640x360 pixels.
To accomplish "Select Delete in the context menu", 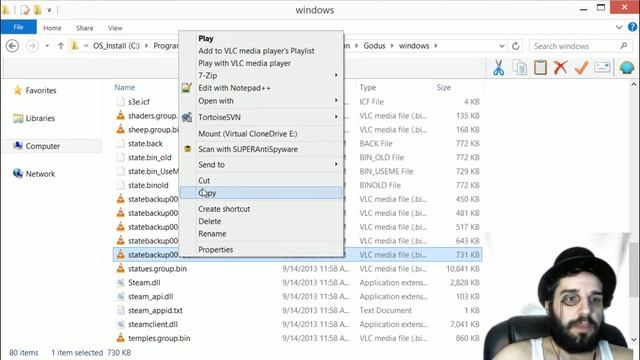I will [209, 221].
